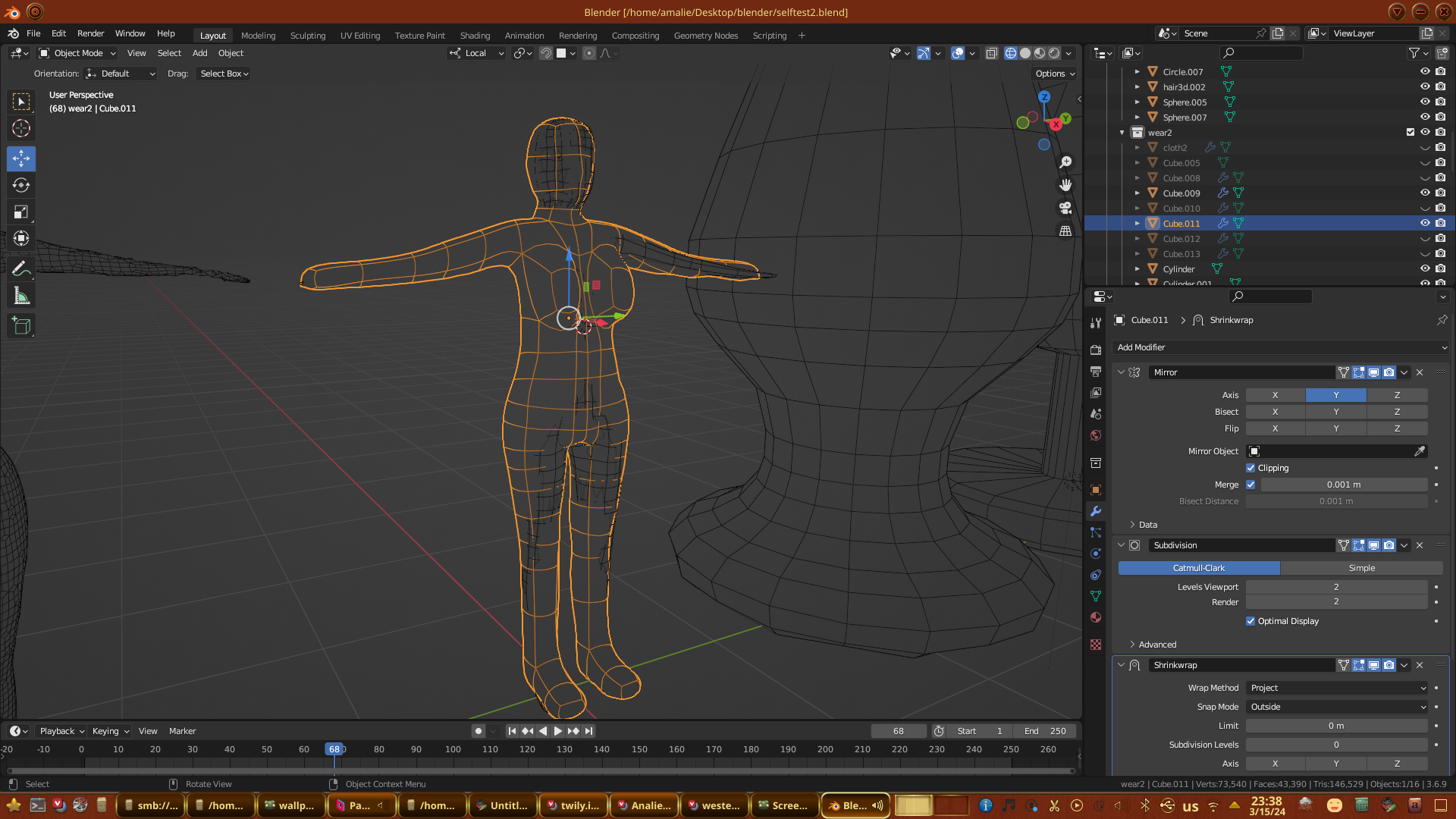Uncheck the Clipping checkbox
This screenshot has width=1456, height=819.
pyautogui.click(x=1250, y=468)
